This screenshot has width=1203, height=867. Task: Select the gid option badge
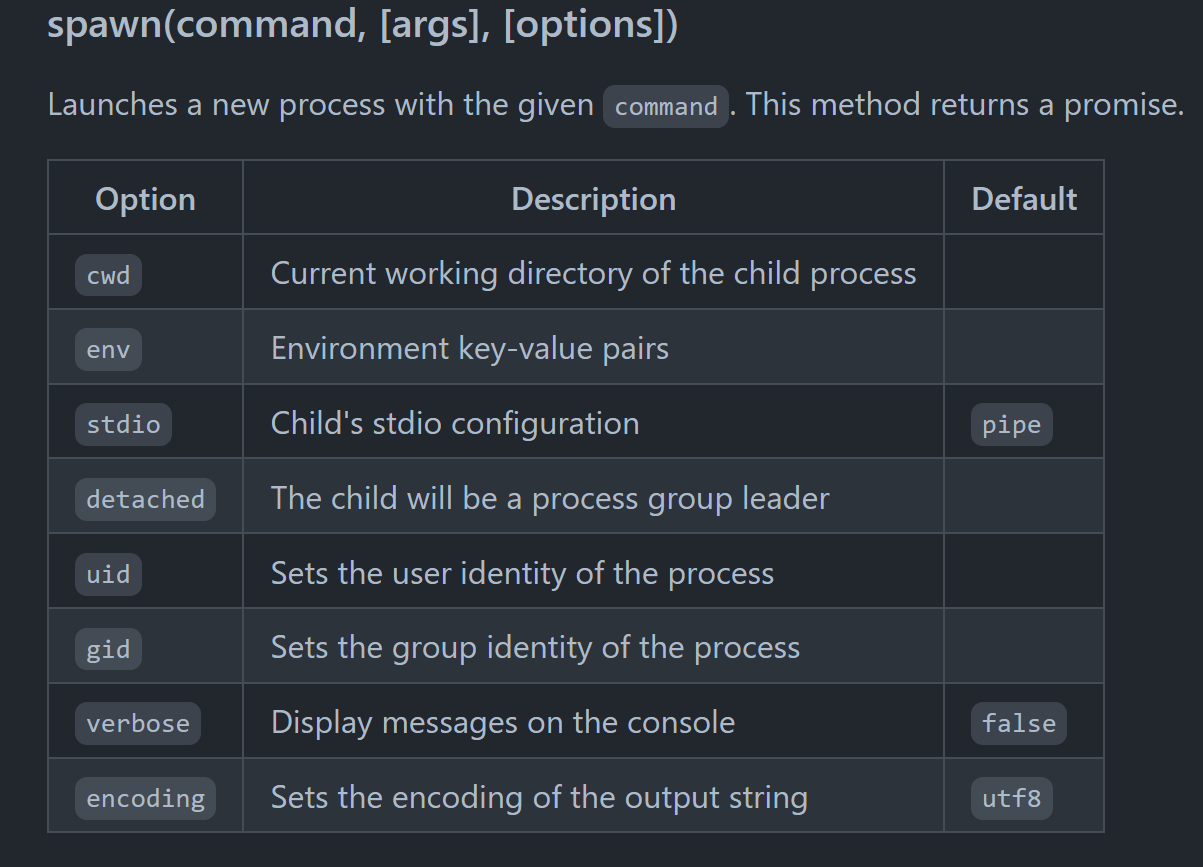[x=108, y=649]
